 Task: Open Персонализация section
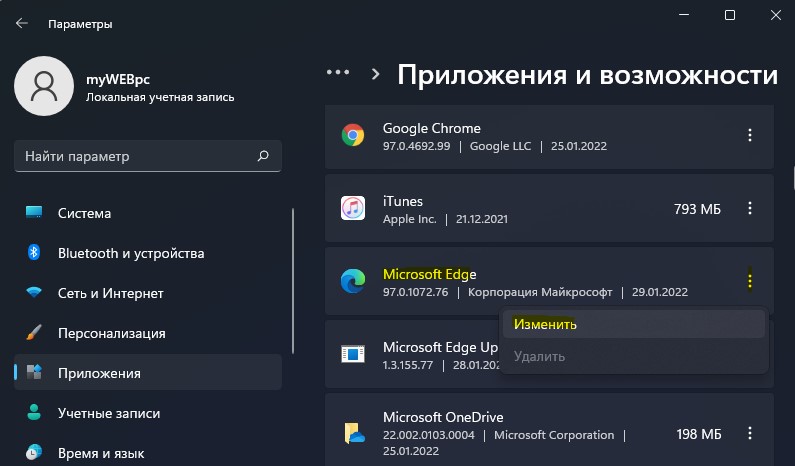148,333
